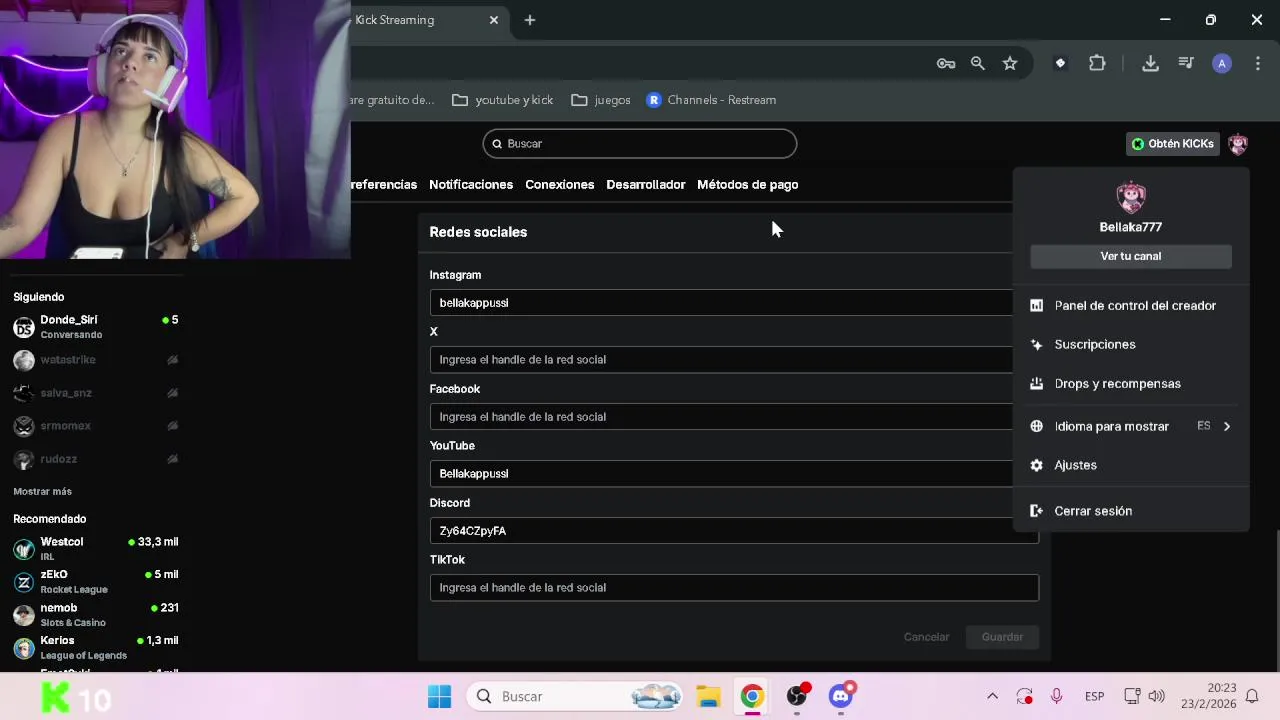This screenshot has height=720, width=1280.
Task: Click the Ajustes gear icon
Action: [x=1036, y=465]
